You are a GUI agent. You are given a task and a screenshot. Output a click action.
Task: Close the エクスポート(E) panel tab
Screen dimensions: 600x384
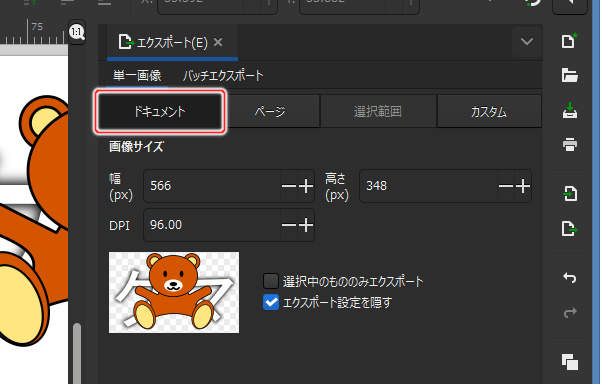coord(218,42)
